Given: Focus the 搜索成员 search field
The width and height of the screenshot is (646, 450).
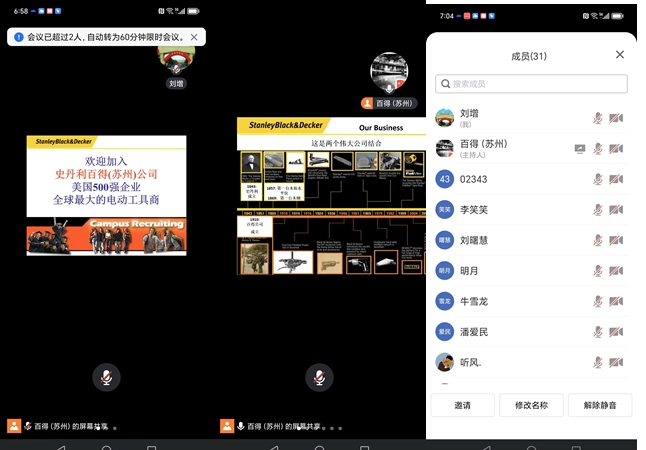Looking at the screenshot, I should pyautogui.click(x=531, y=84).
